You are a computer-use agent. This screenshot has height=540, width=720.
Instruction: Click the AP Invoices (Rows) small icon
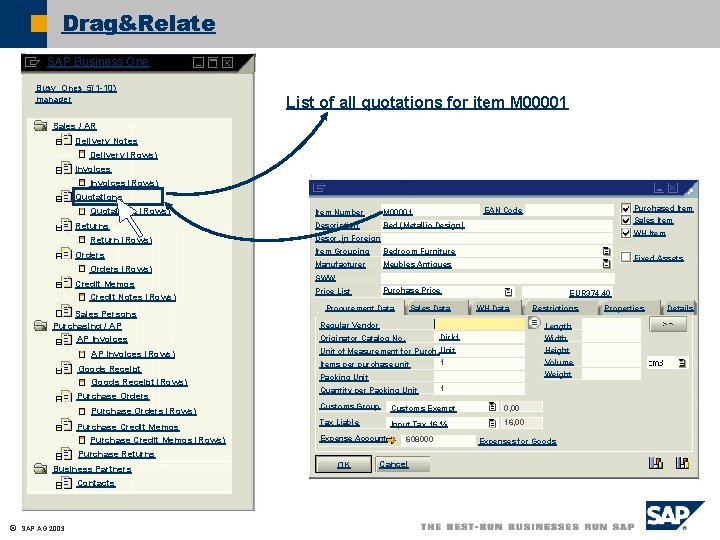tap(82, 354)
